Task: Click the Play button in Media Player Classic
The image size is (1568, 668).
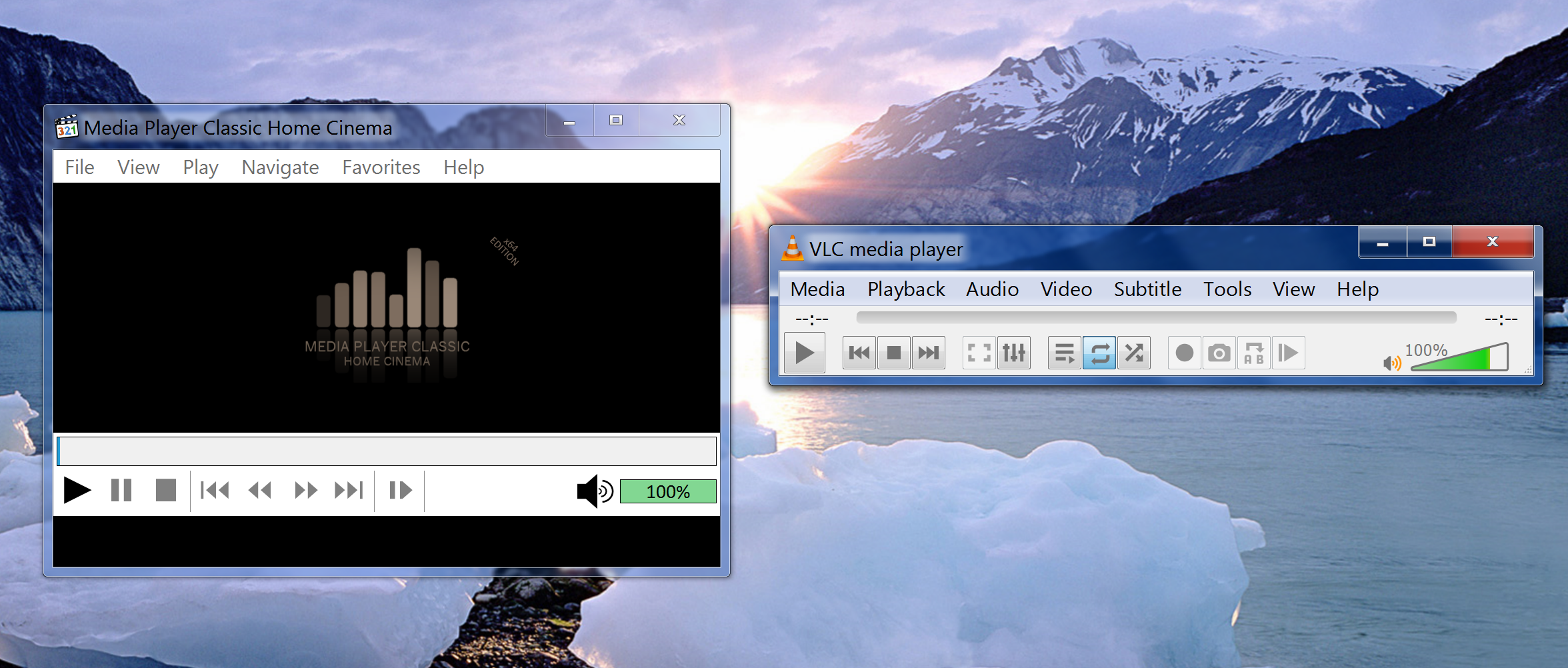Action: 77,491
